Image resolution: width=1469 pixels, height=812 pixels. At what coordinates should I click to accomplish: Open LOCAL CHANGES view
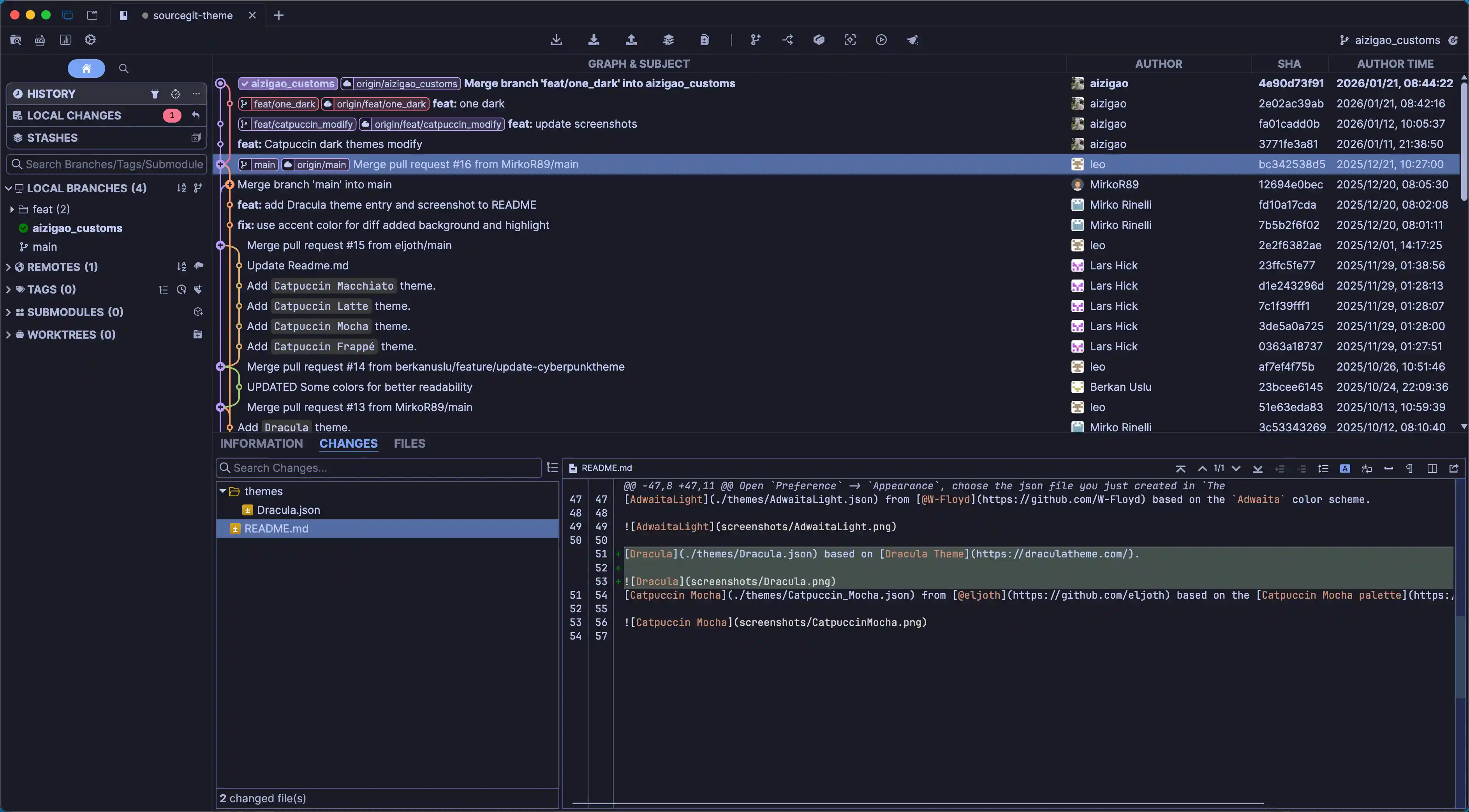tap(74, 116)
